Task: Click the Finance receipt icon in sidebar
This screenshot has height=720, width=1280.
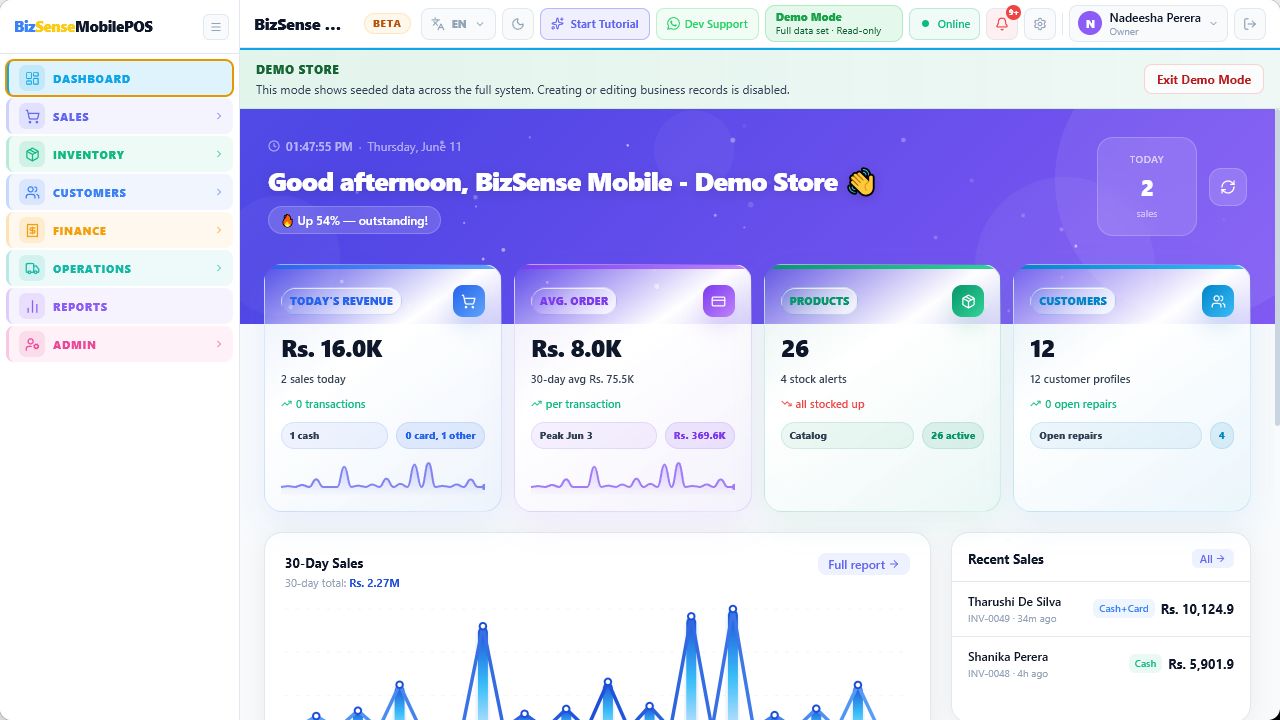Action: (x=32, y=231)
